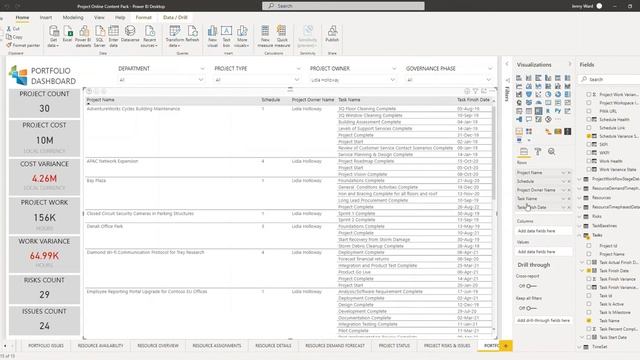Open More visuals
This screenshot has height=360, width=640.
point(242,36)
